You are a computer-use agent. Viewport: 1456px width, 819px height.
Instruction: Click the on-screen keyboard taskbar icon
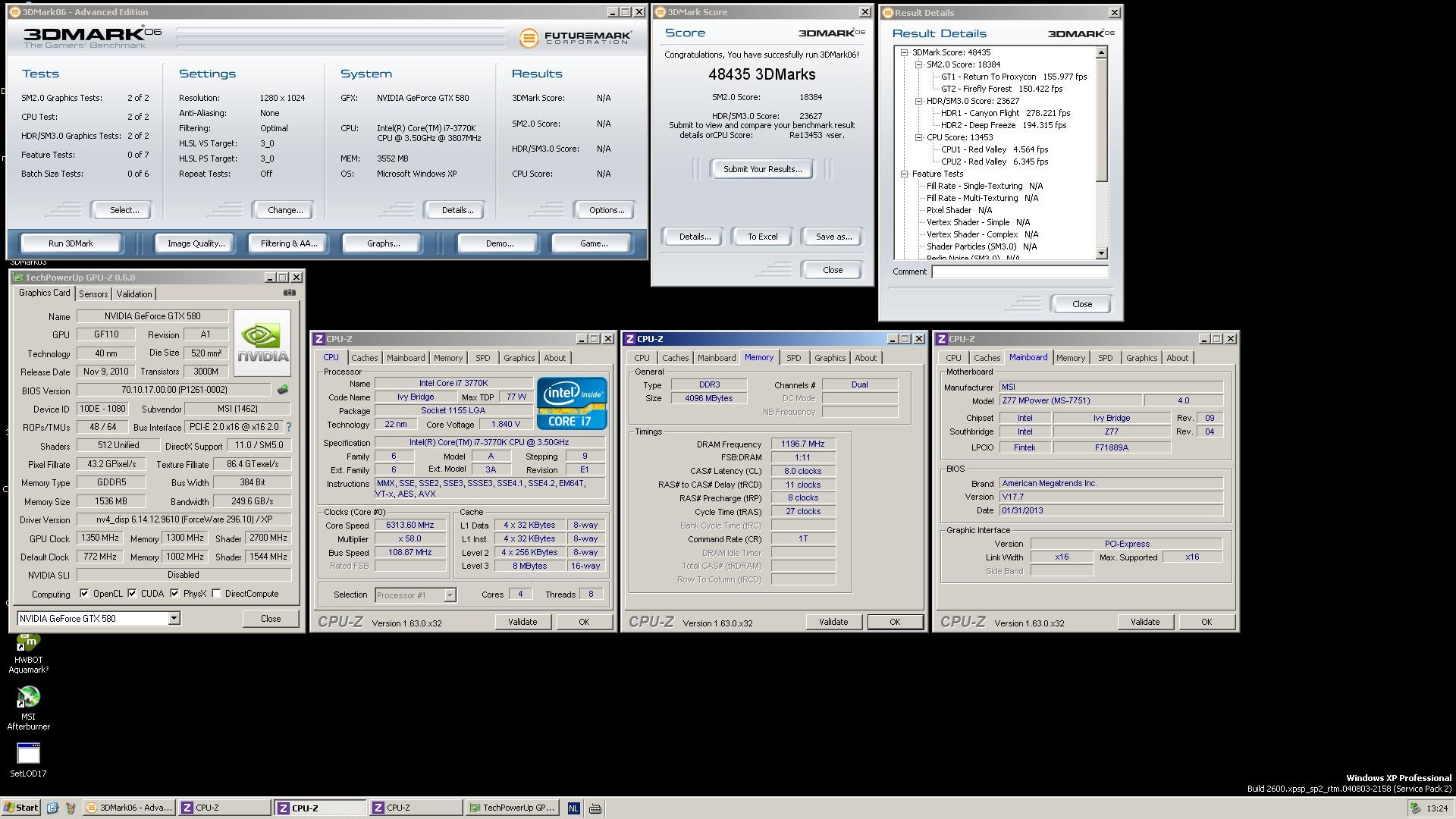595,808
